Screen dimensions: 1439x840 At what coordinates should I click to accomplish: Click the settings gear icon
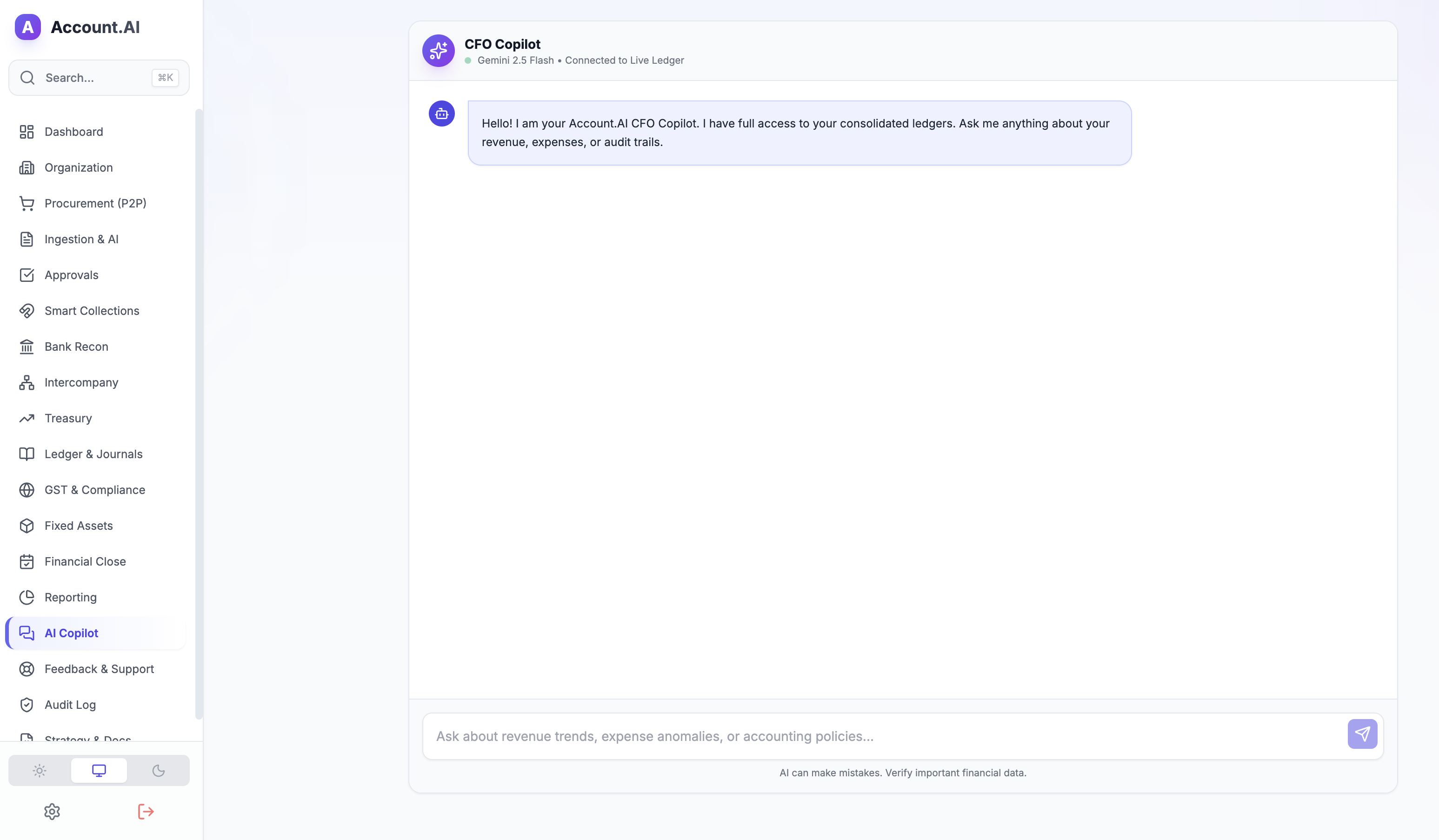click(52, 812)
